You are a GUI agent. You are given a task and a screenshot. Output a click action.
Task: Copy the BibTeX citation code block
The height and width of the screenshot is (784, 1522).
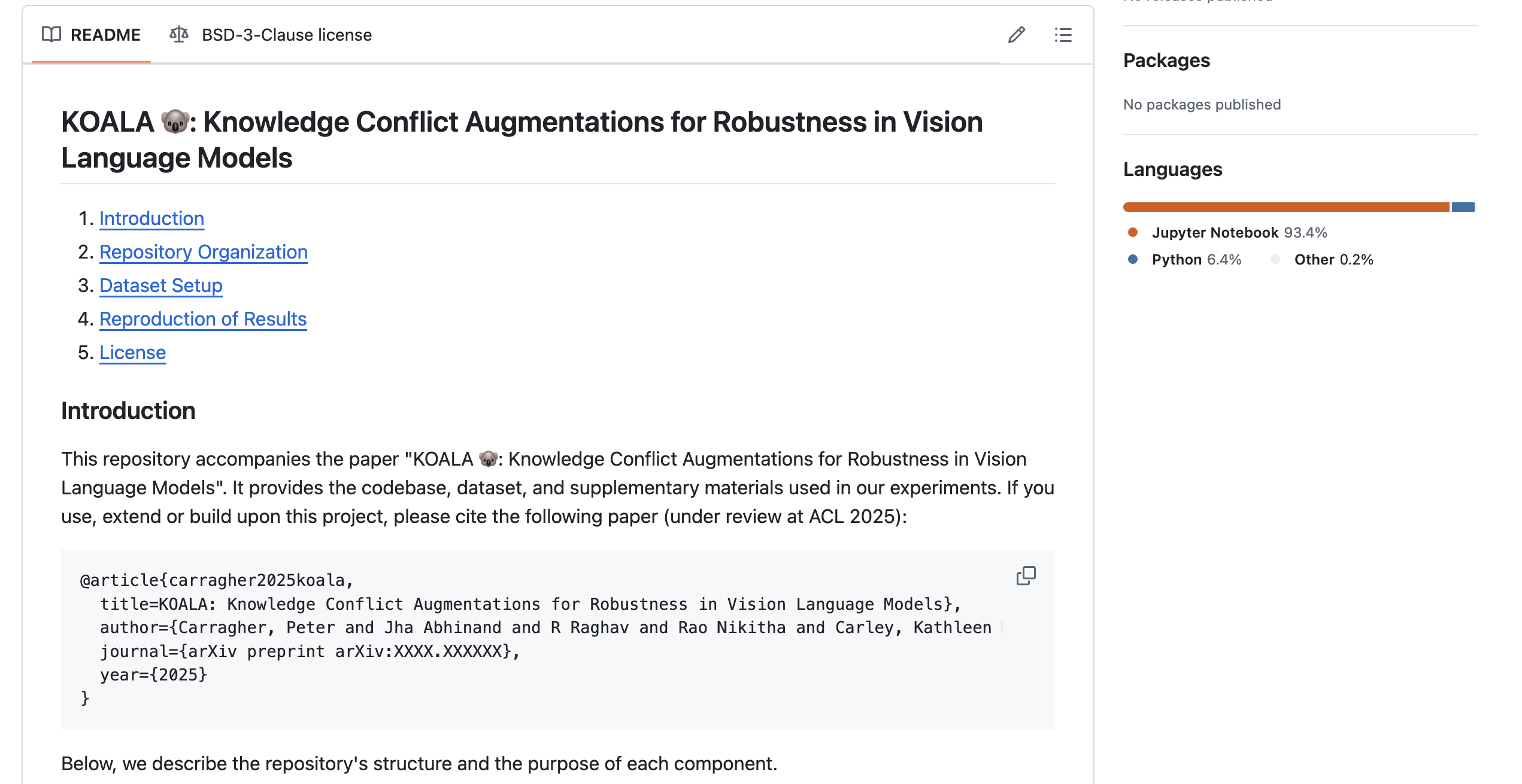tap(1026, 576)
